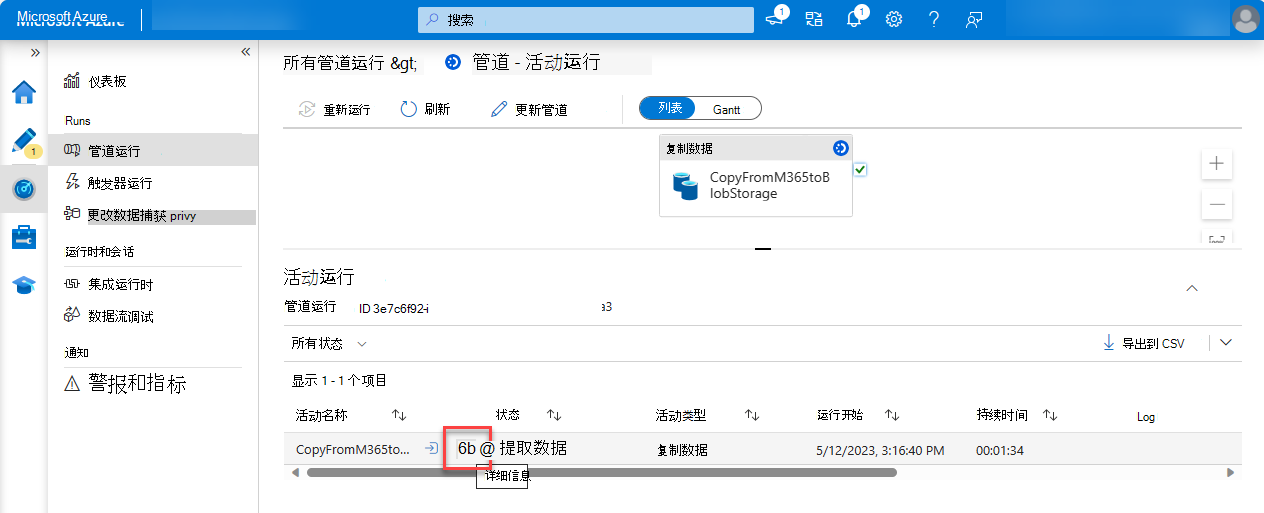
Task: Click the Rerun (重新运行) button
Action: pos(335,110)
